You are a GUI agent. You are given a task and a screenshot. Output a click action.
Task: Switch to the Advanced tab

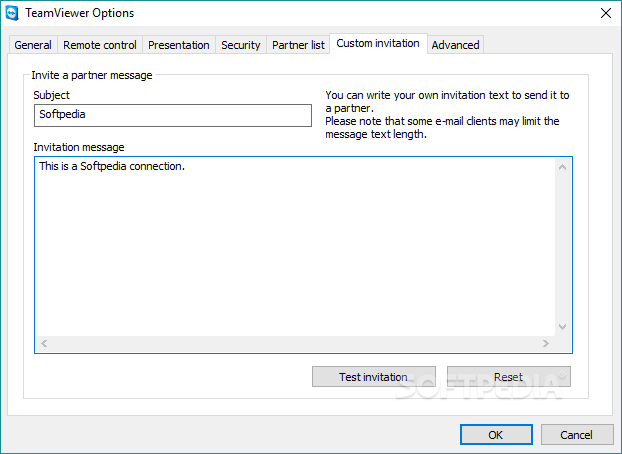455,45
